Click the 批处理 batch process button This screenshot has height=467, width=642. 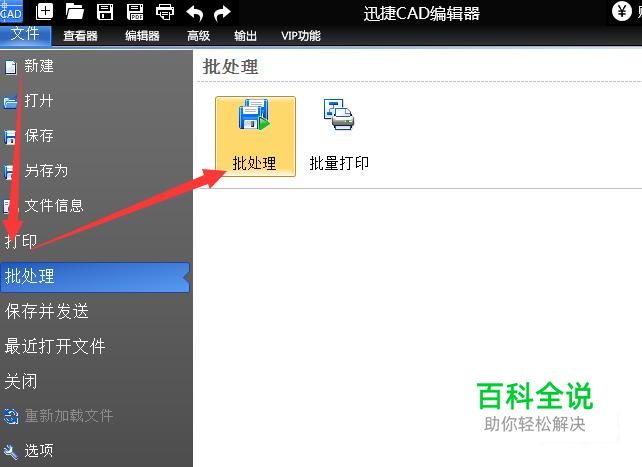(x=255, y=136)
